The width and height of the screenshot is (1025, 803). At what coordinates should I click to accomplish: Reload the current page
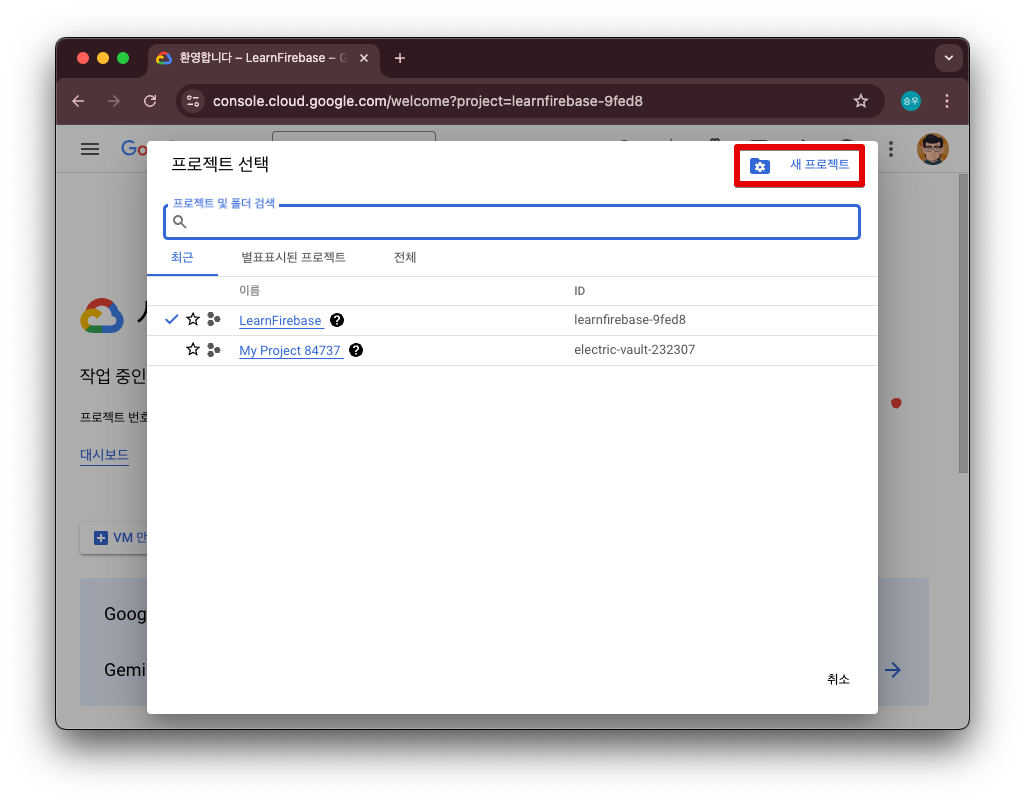[150, 101]
